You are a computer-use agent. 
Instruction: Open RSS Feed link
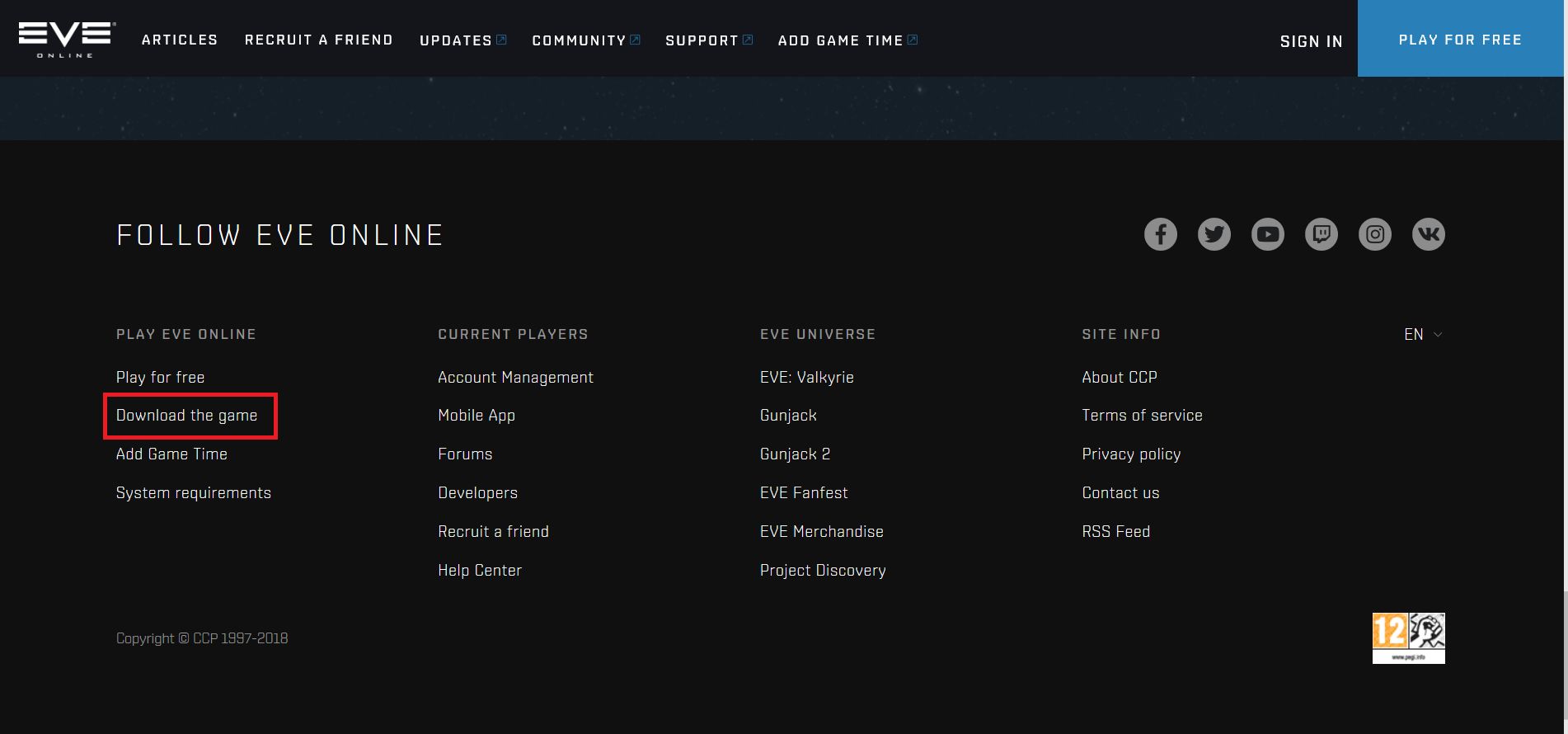click(x=1115, y=531)
